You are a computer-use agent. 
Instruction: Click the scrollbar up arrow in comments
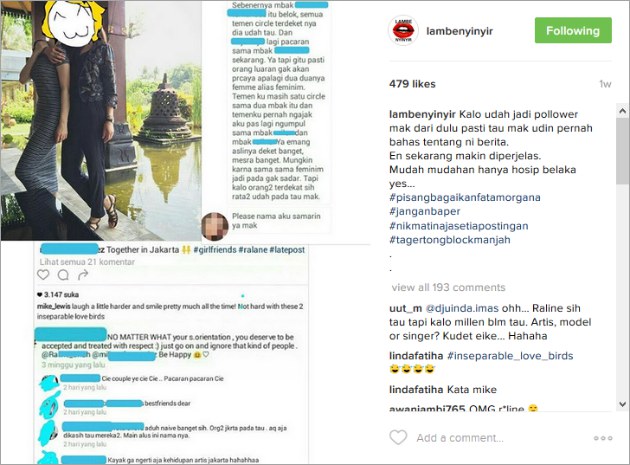tap(622, 111)
